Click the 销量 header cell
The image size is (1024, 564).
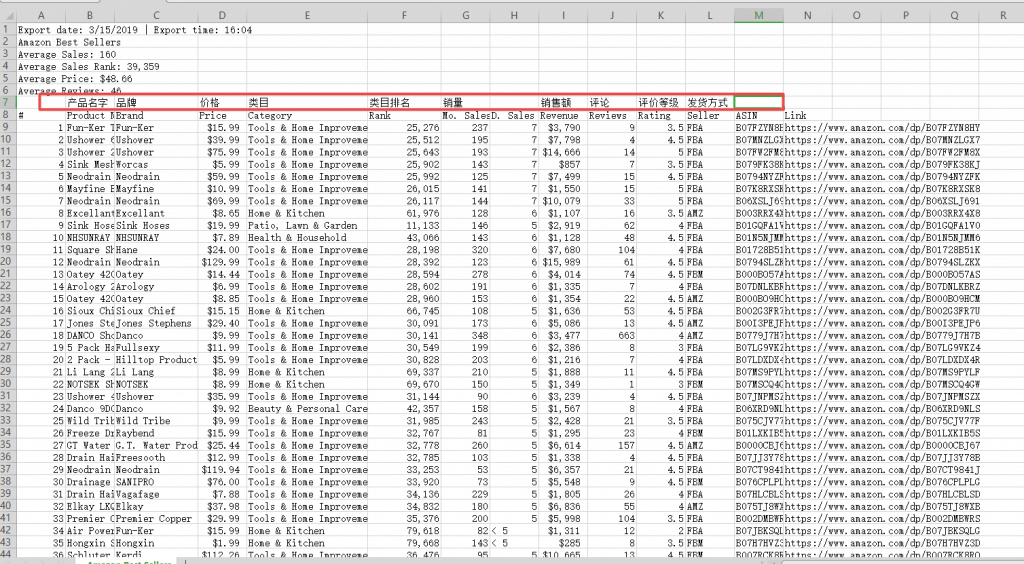click(x=465, y=102)
